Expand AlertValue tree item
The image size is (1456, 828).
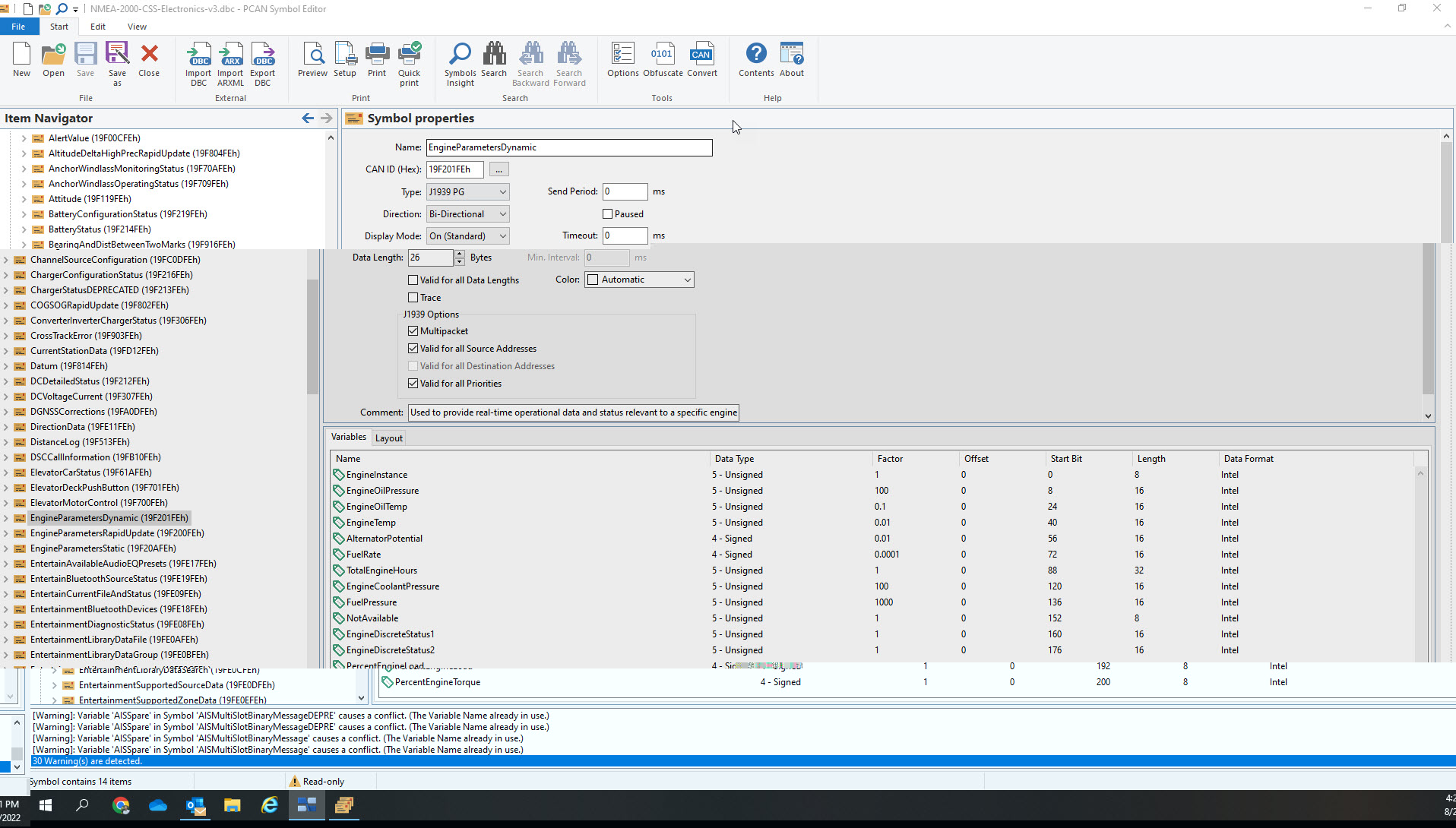click(24, 138)
